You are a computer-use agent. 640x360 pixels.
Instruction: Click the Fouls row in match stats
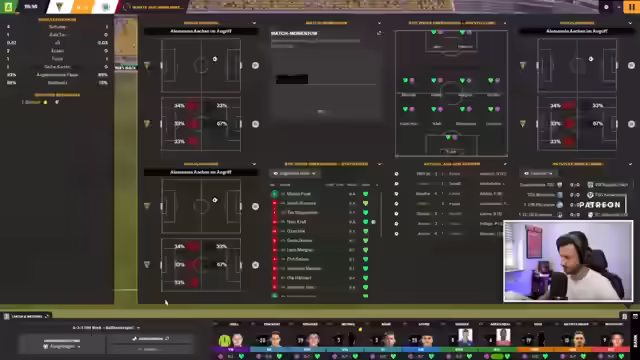(57, 59)
